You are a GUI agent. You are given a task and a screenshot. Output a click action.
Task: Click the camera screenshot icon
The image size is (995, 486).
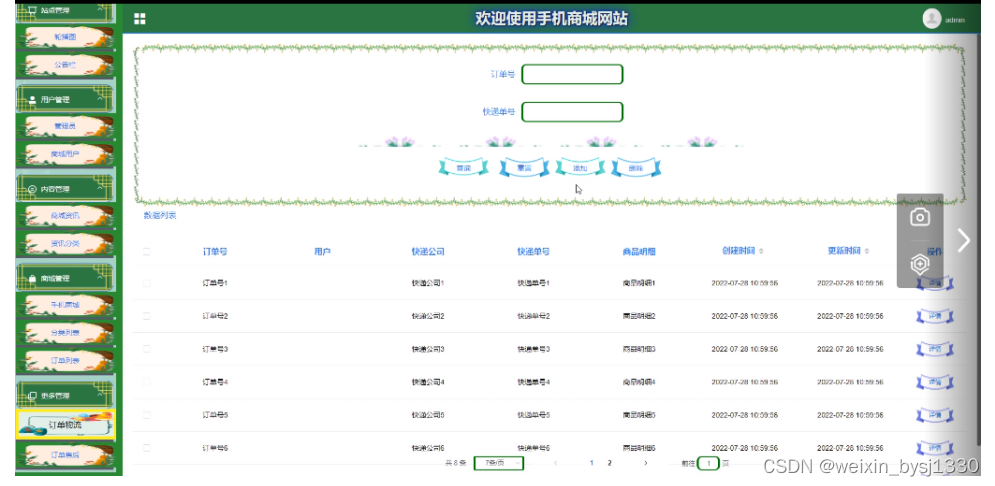[x=919, y=218]
